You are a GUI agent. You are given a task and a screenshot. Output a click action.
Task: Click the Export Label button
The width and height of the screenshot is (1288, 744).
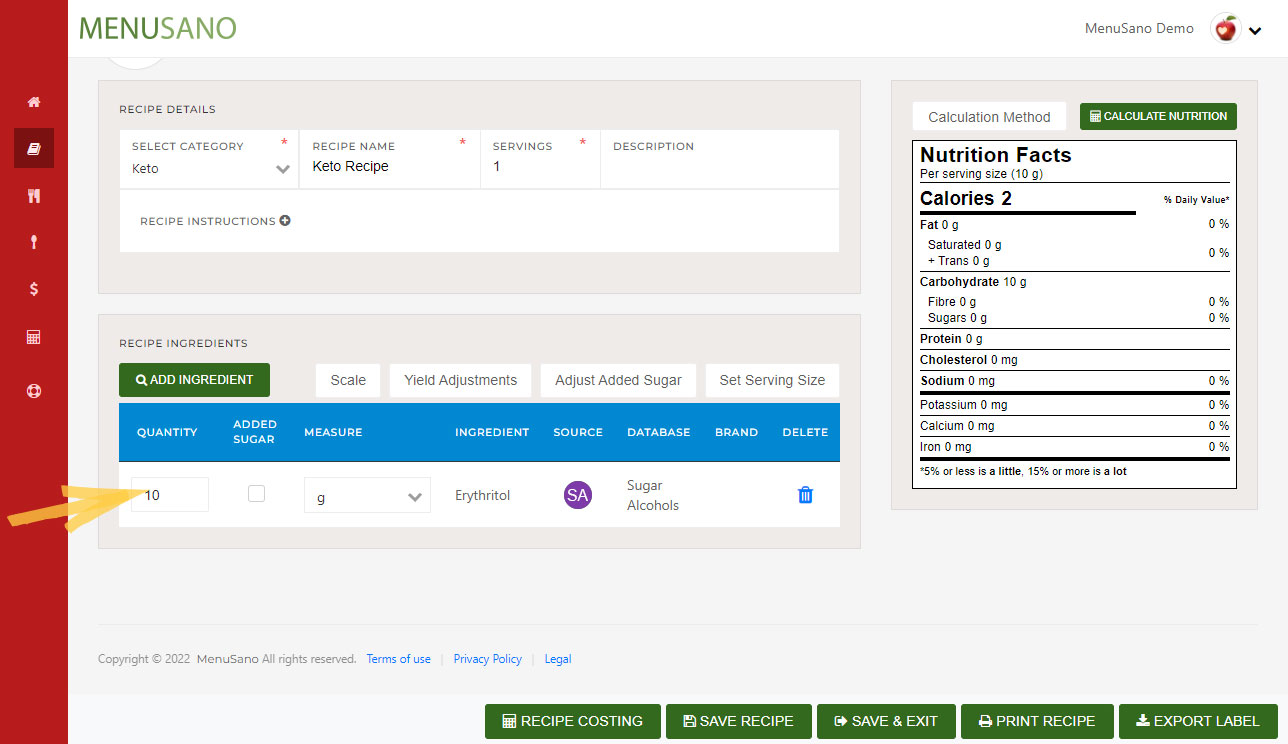tap(1198, 721)
